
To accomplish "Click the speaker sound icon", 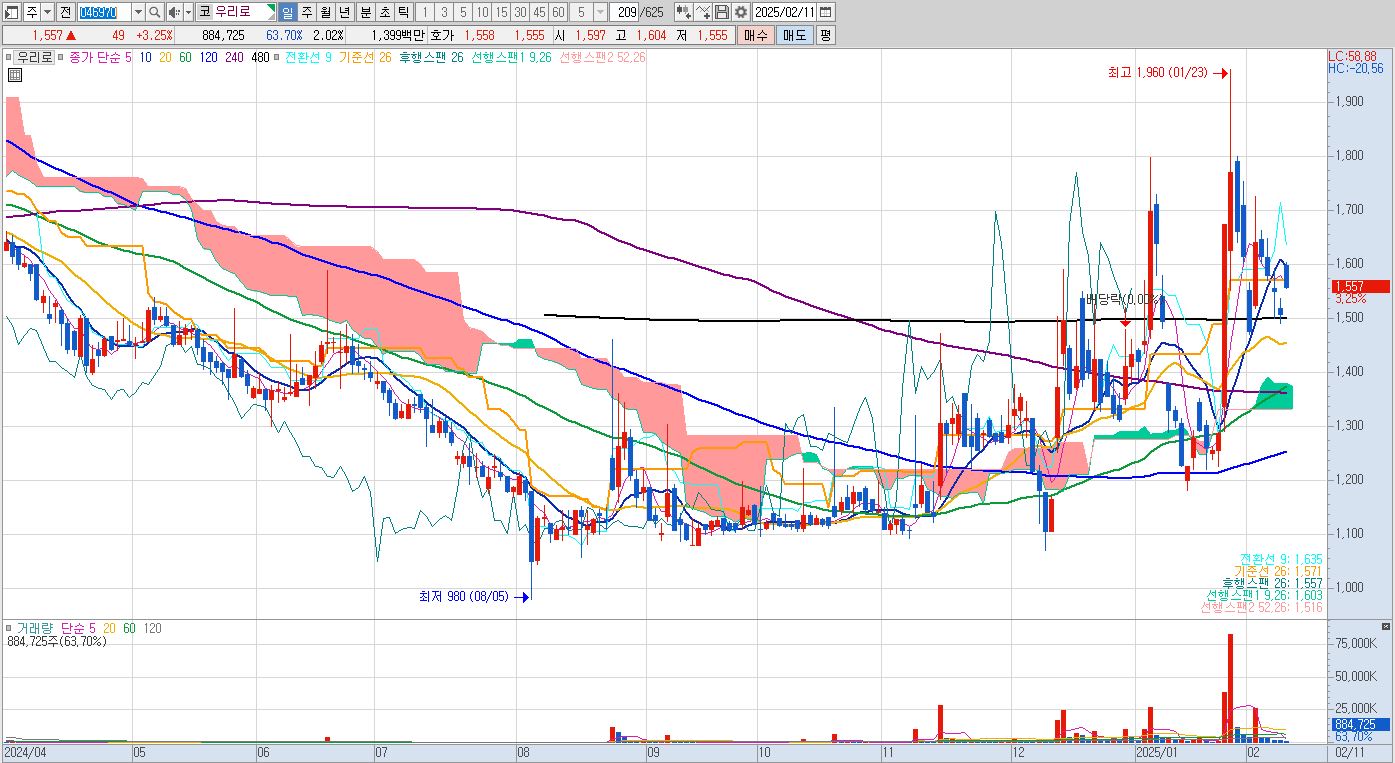I will 174,12.
